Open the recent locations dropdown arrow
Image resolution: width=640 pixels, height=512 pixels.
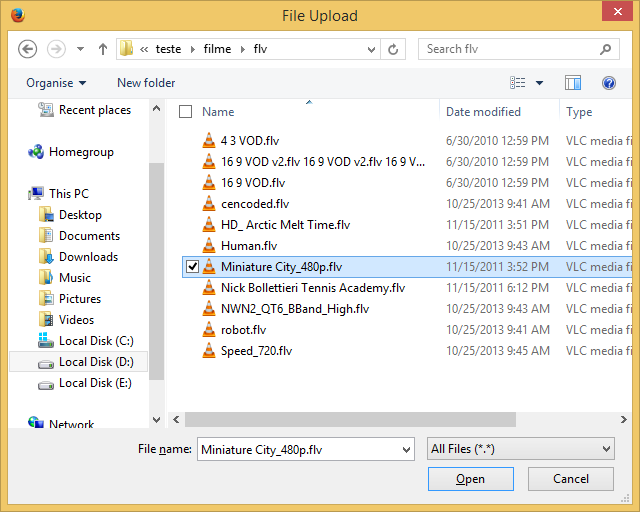coord(80,49)
